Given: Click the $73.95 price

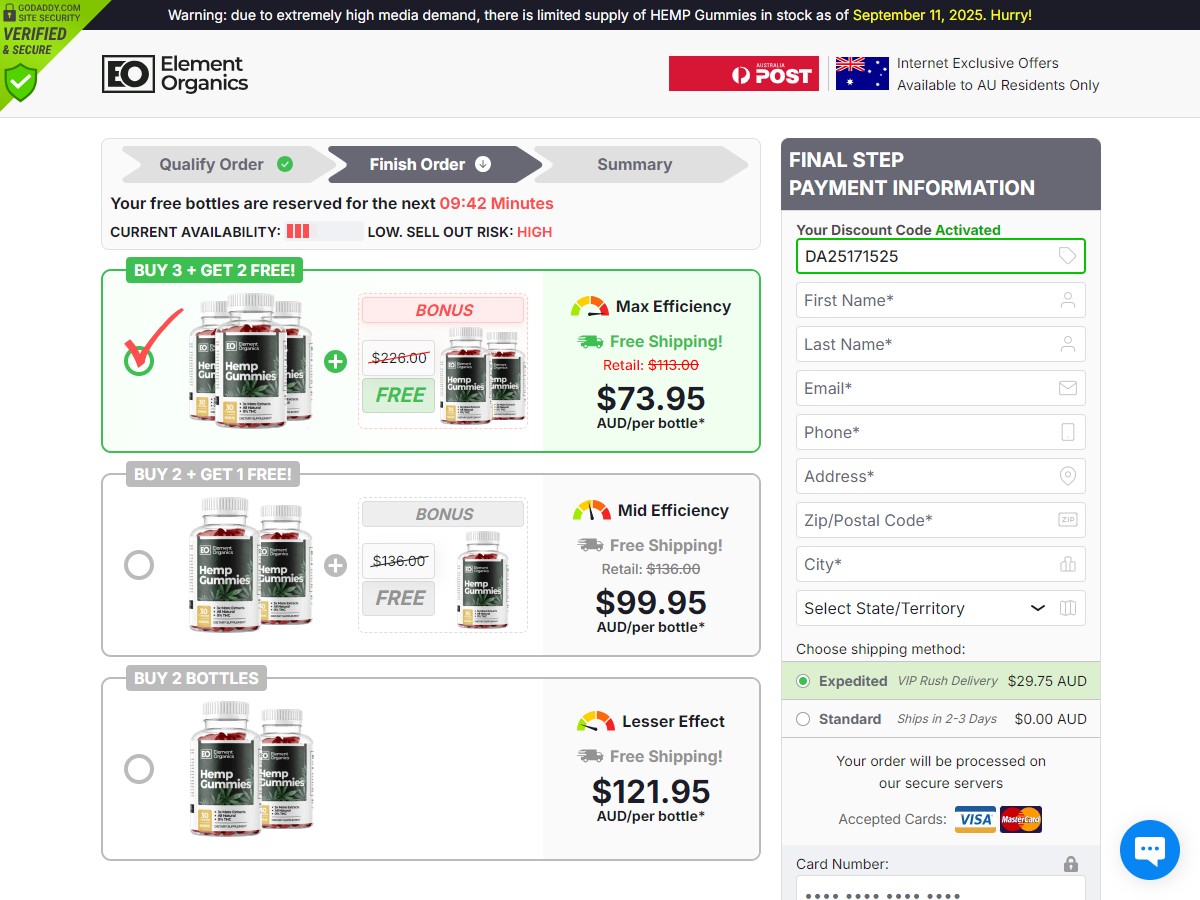Looking at the screenshot, I should pos(651,398).
